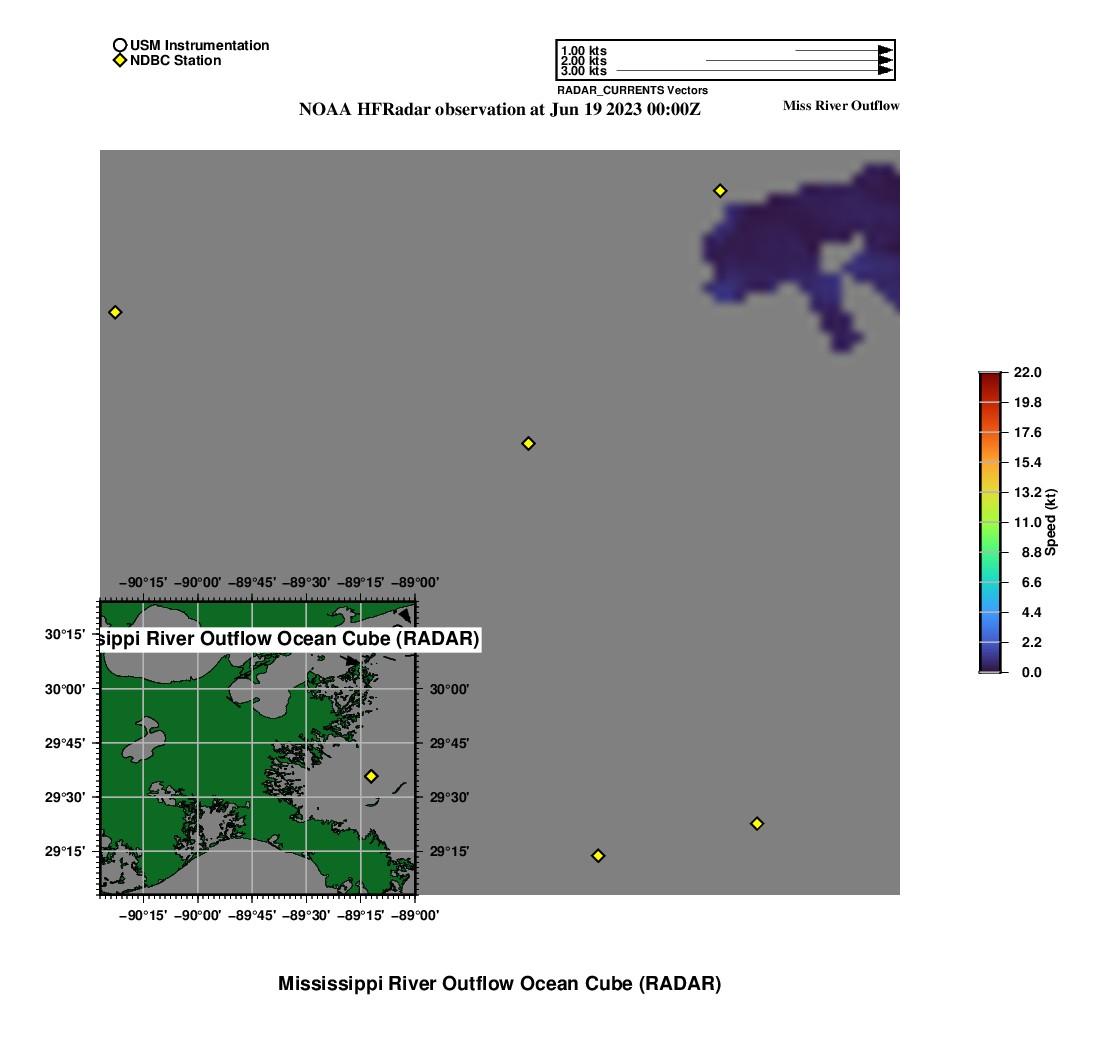Pick the NDBC station diamond inside the inset map
The height and width of the screenshot is (1050, 1100).
click(x=371, y=776)
